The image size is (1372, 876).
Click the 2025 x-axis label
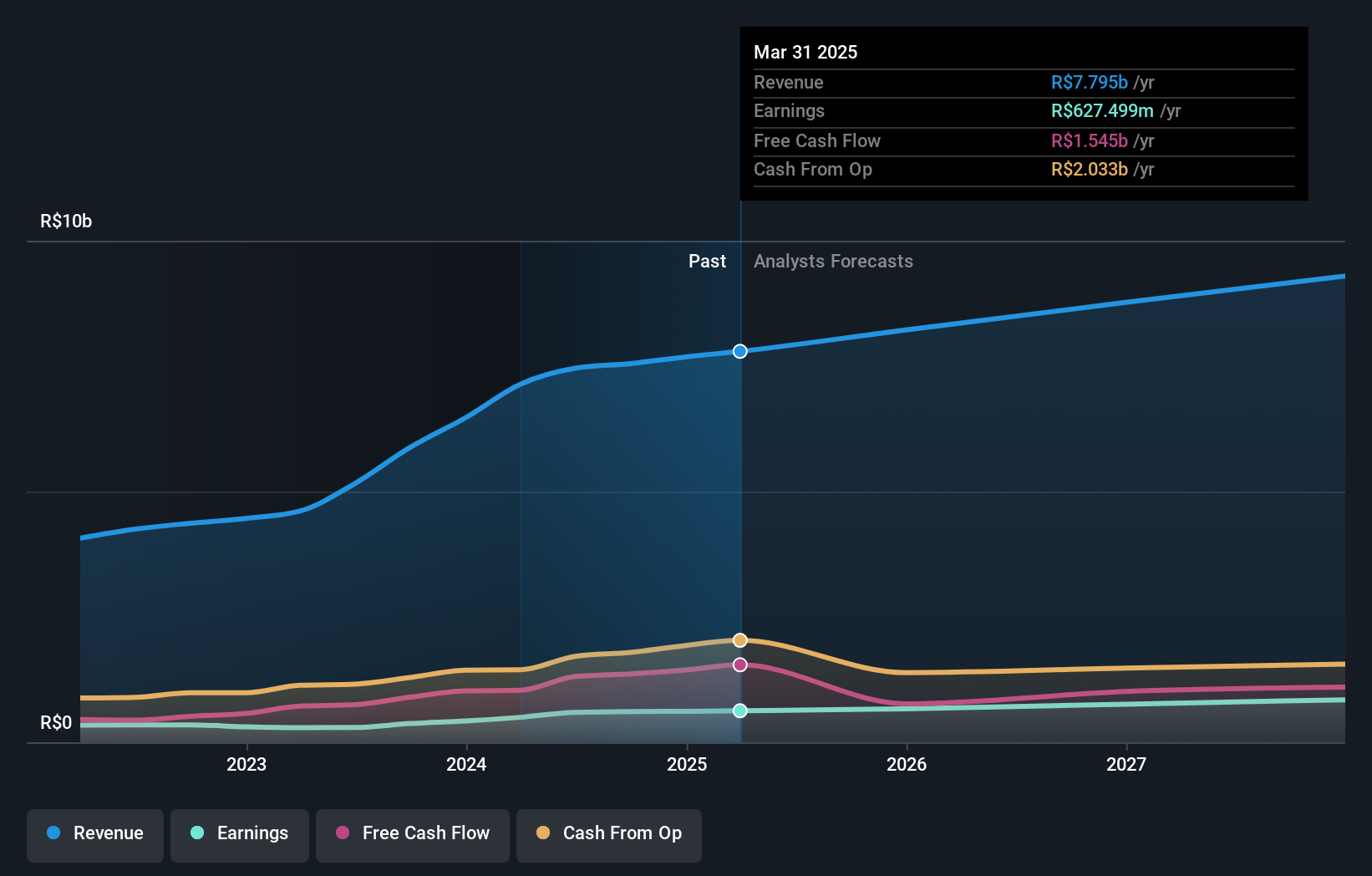[x=687, y=764]
